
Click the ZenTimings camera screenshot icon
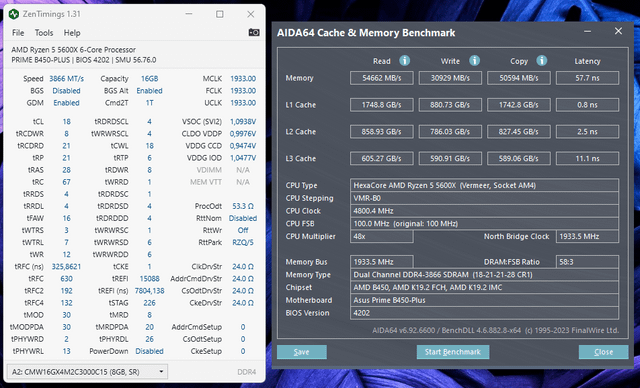[x=254, y=33]
